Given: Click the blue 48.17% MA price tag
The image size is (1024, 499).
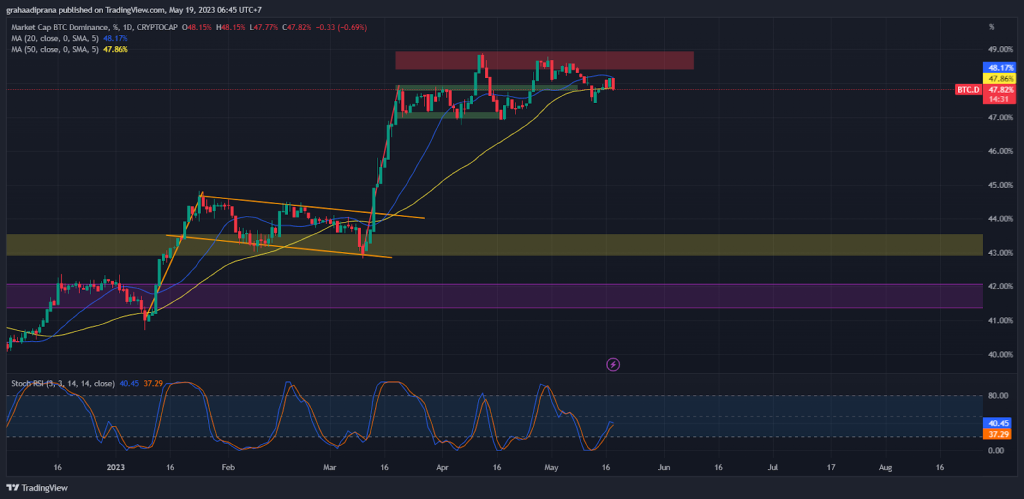Looking at the screenshot, I should tap(1000, 67).
